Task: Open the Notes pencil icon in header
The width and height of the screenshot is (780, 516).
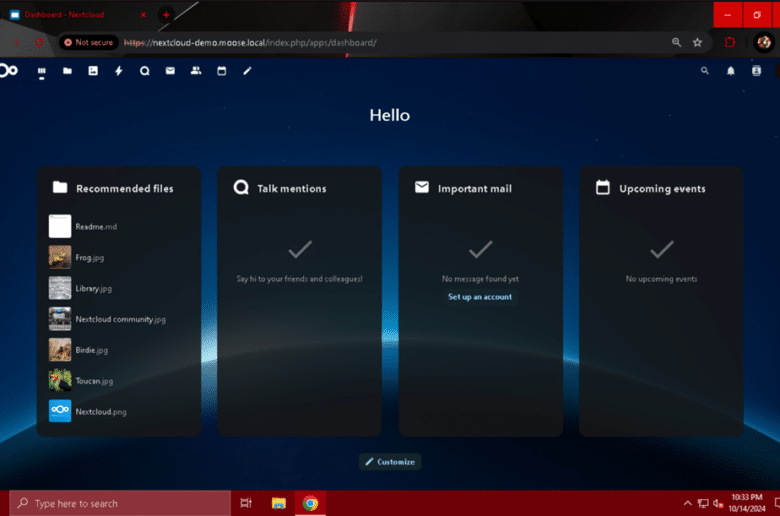Action: 247,71
